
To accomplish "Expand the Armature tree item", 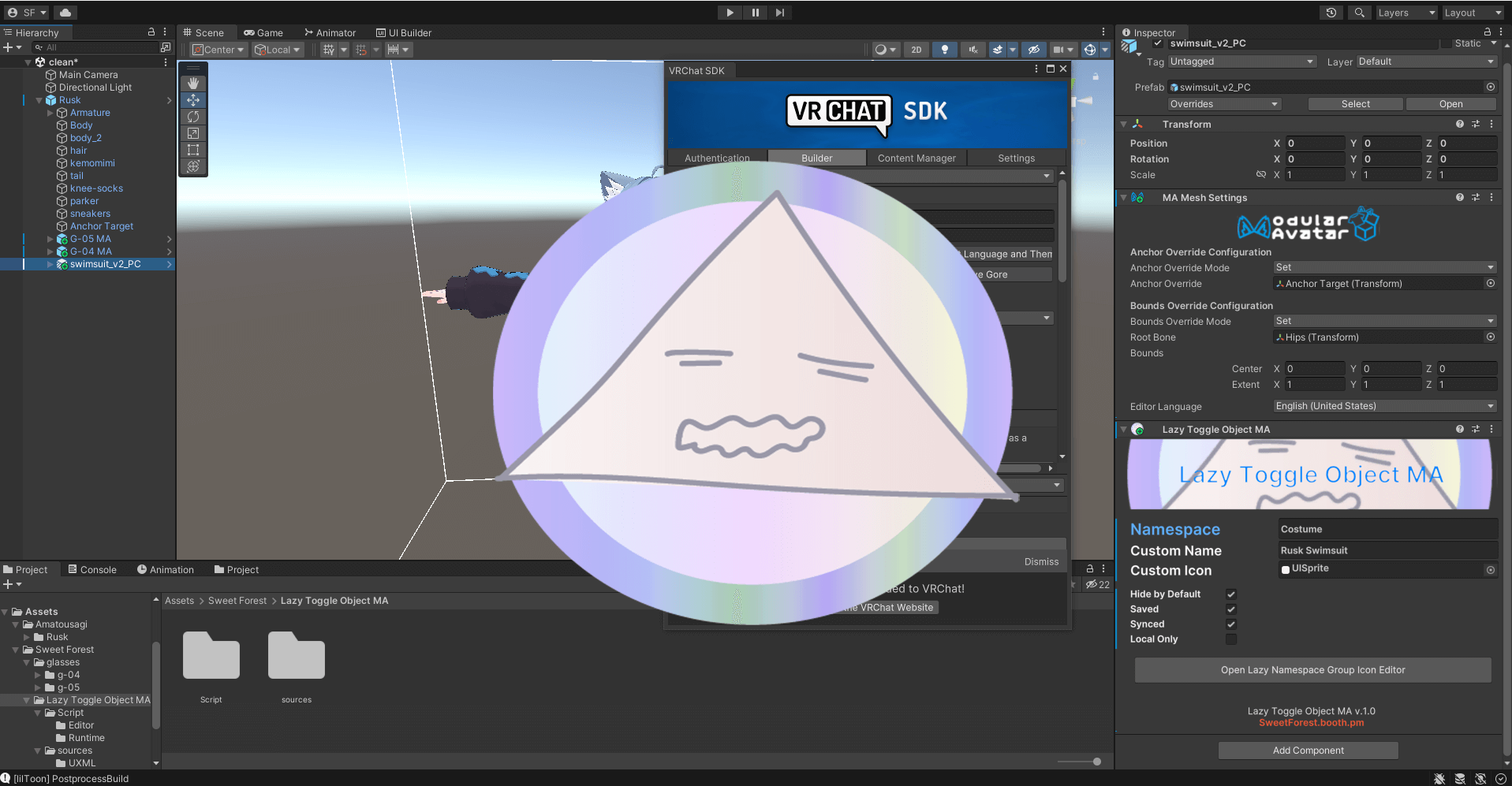I will click(x=50, y=113).
